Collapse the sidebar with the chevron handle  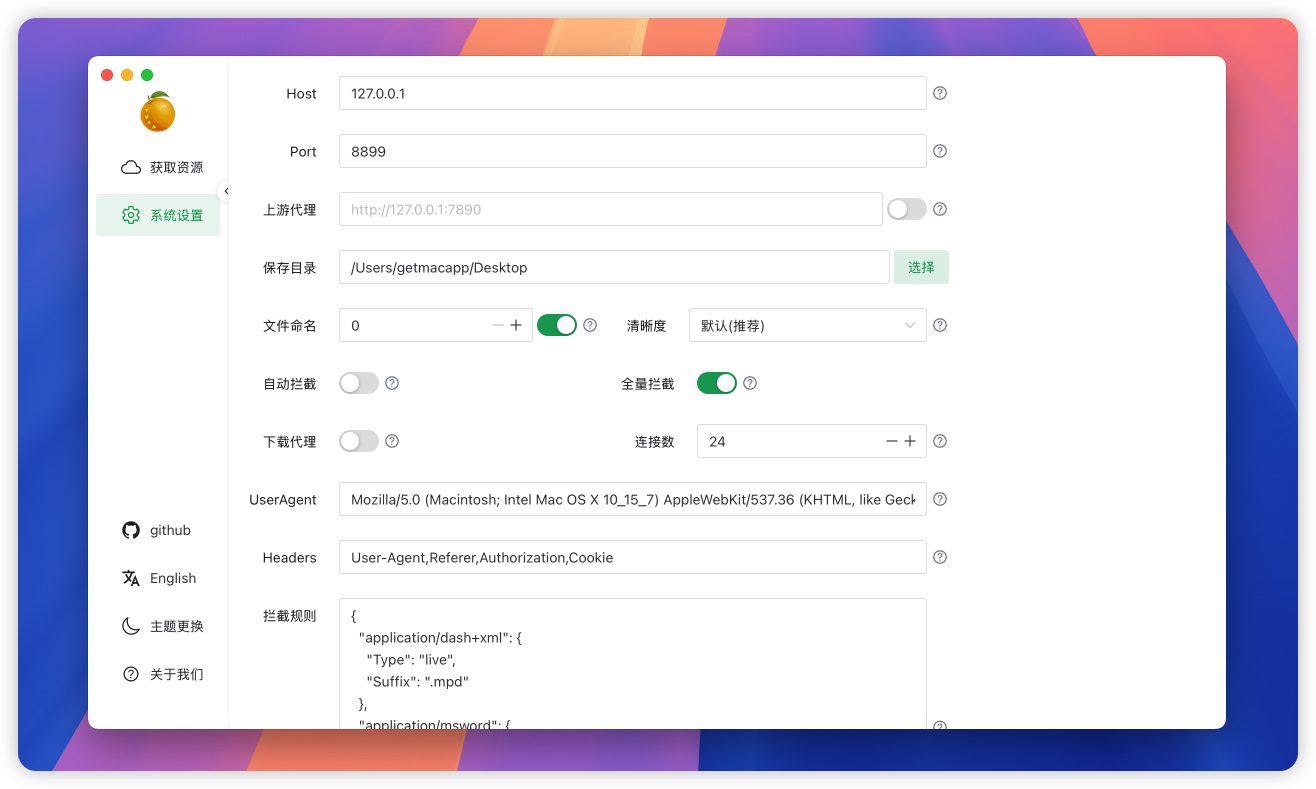[226, 191]
